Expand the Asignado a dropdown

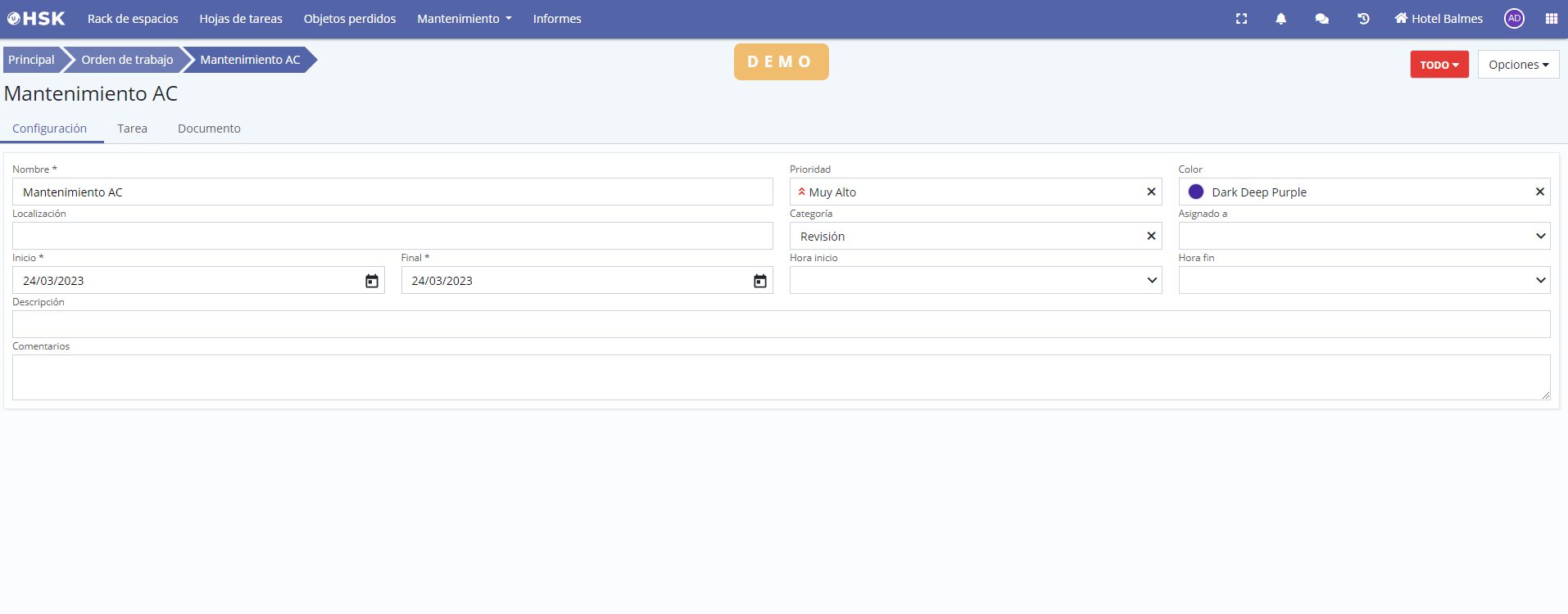1539,236
